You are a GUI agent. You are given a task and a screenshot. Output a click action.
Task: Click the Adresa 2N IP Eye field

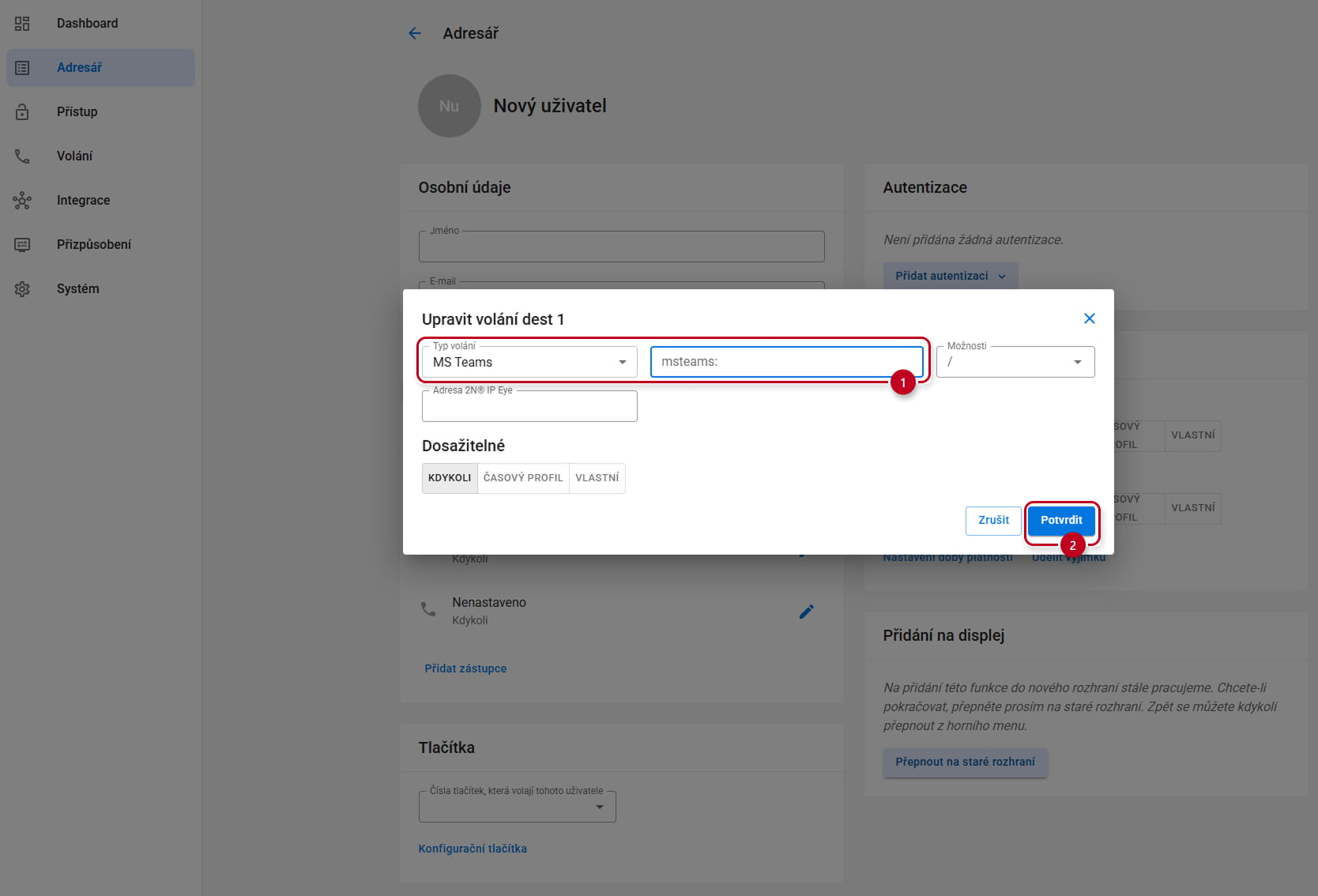pyautogui.click(x=529, y=406)
